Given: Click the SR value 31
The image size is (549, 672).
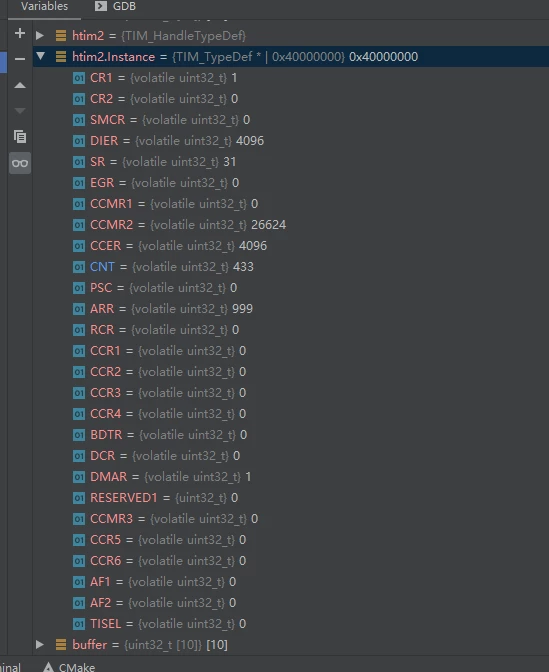Looking at the screenshot, I should [x=230, y=162].
